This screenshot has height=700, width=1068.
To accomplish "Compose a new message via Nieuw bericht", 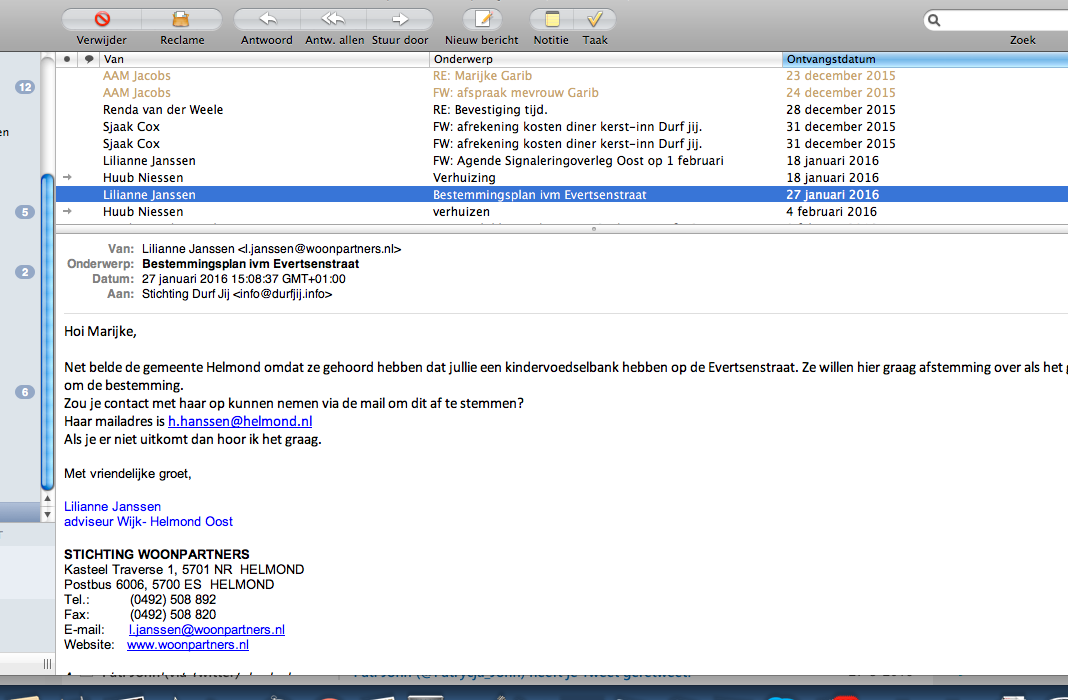I will (x=482, y=19).
